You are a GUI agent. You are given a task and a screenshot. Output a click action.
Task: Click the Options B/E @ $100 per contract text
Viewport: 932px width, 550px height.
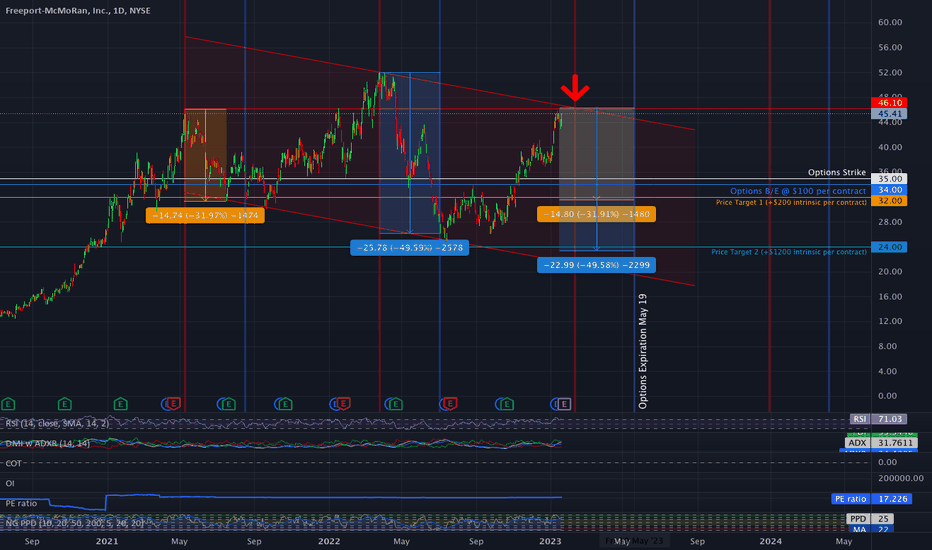[x=798, y=191]
